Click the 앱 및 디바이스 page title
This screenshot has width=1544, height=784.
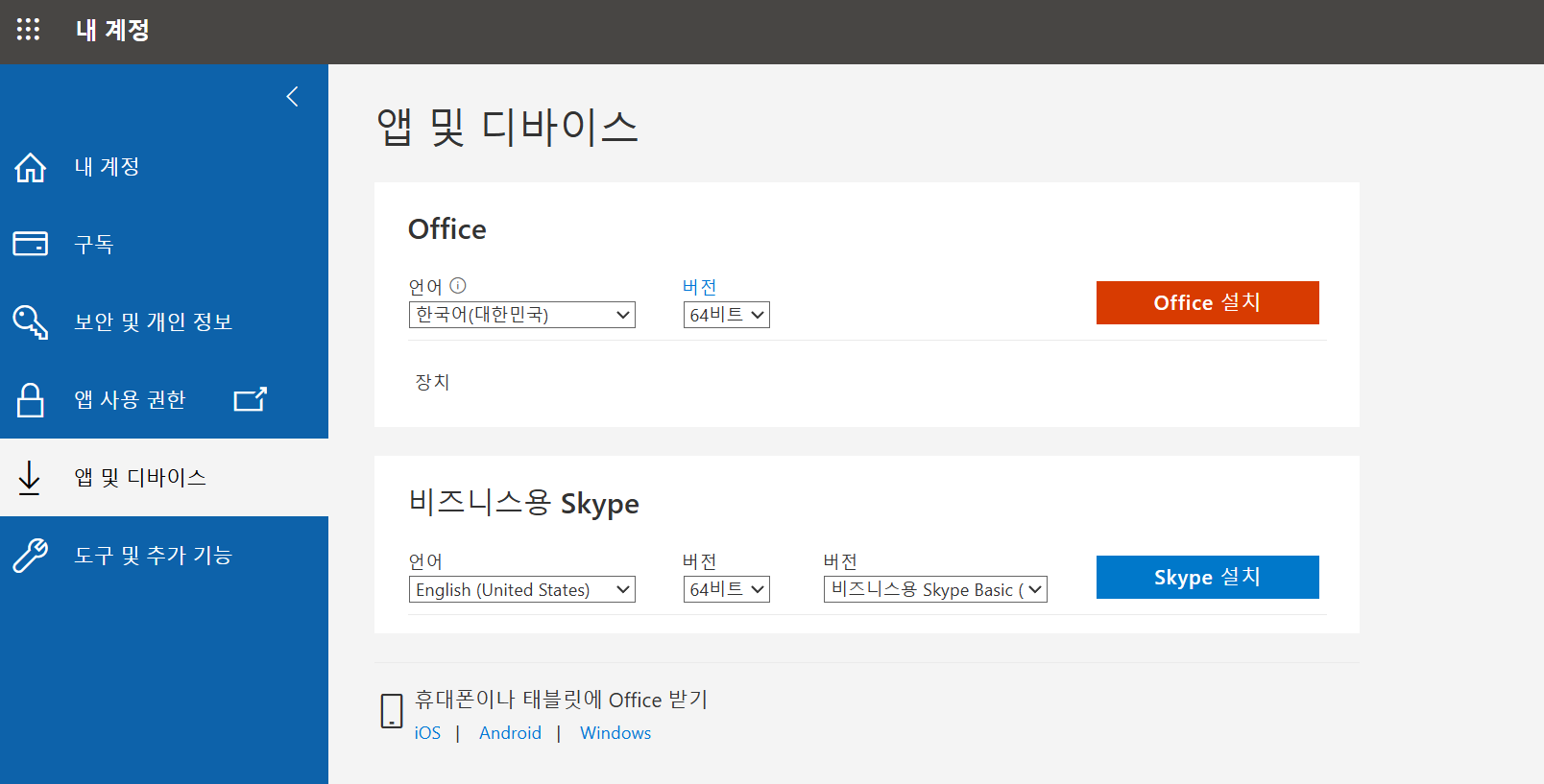click(507, 127)
